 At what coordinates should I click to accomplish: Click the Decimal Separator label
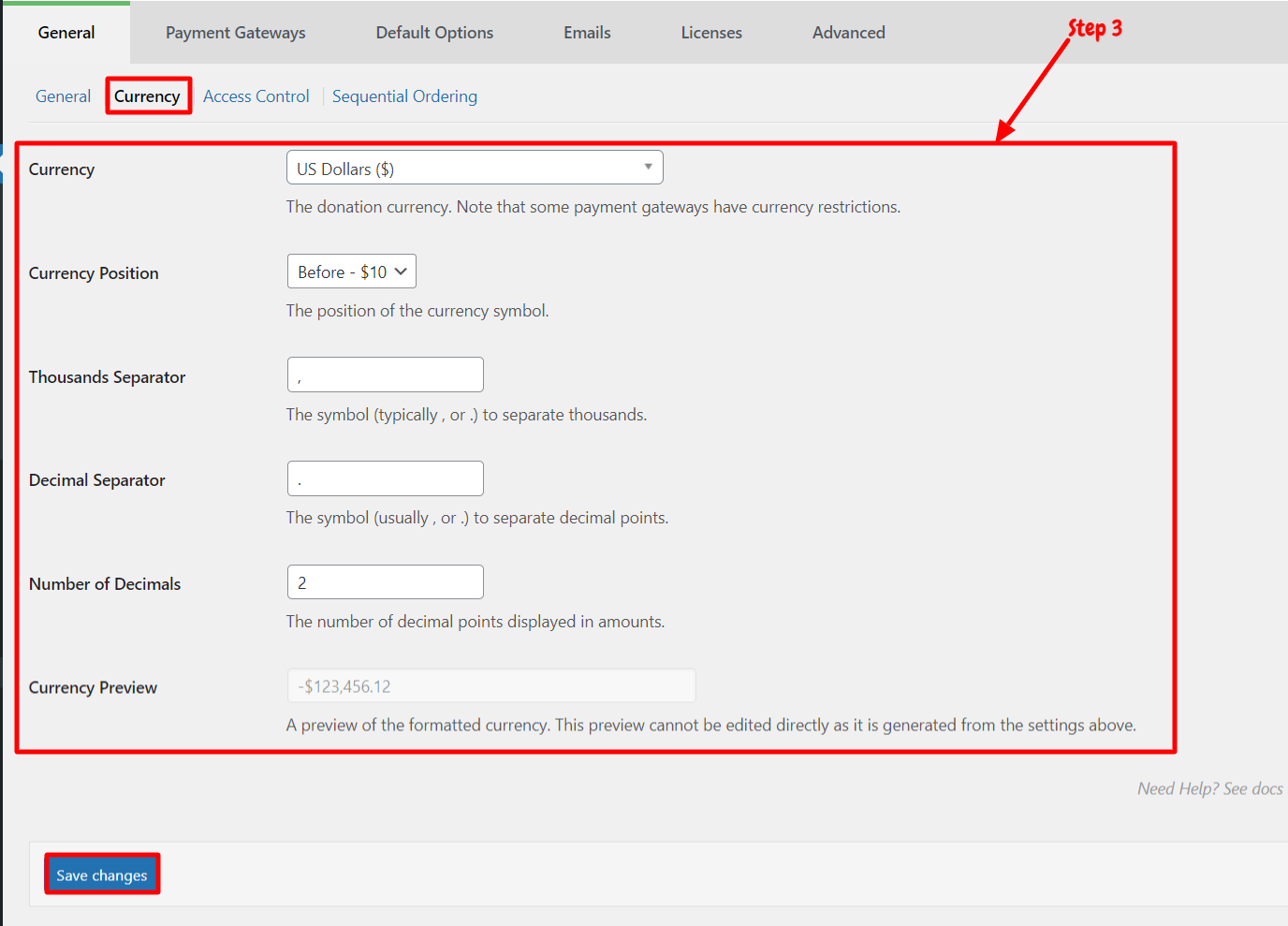point(97,480)
